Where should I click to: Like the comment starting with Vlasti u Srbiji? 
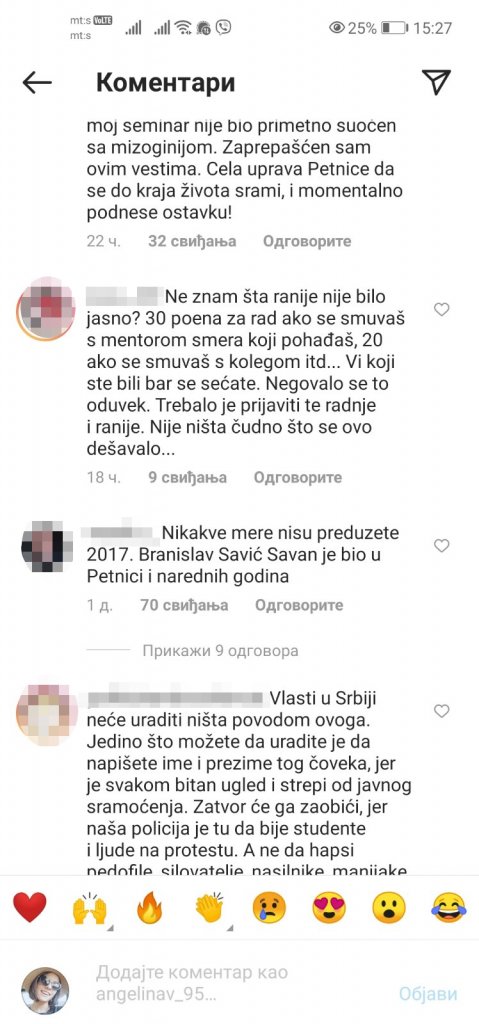442,711
